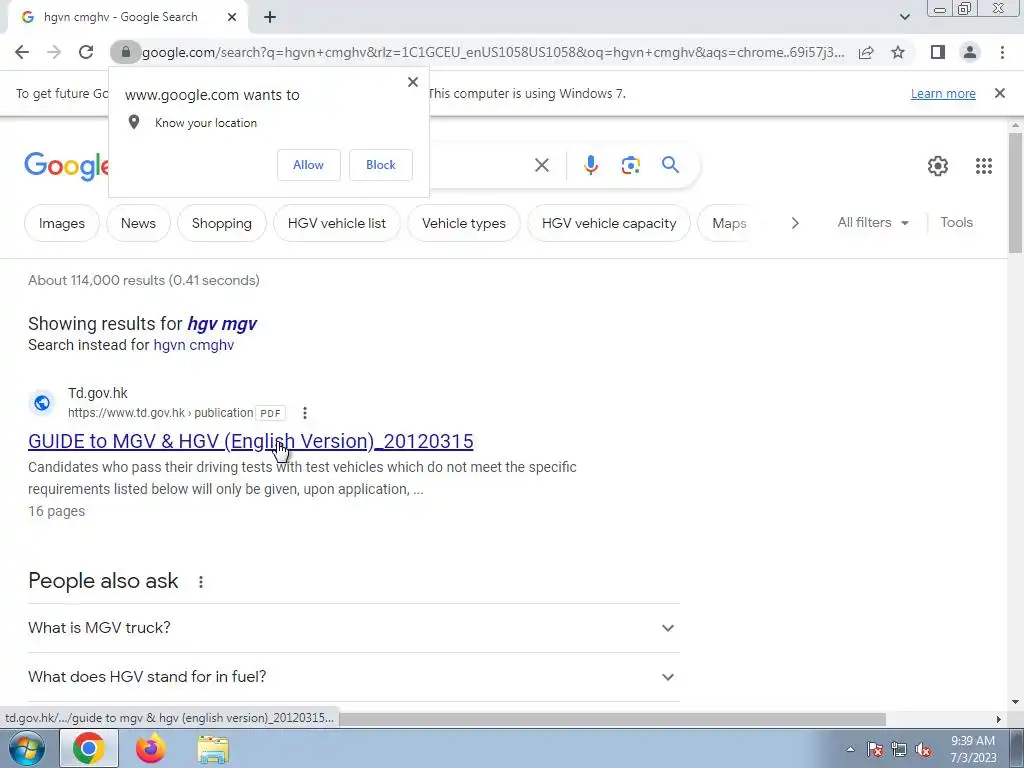Viewport: 1024px width, 768px height.
Task: Reload the page with the refresh icon
Action: (x=86, y=52)
